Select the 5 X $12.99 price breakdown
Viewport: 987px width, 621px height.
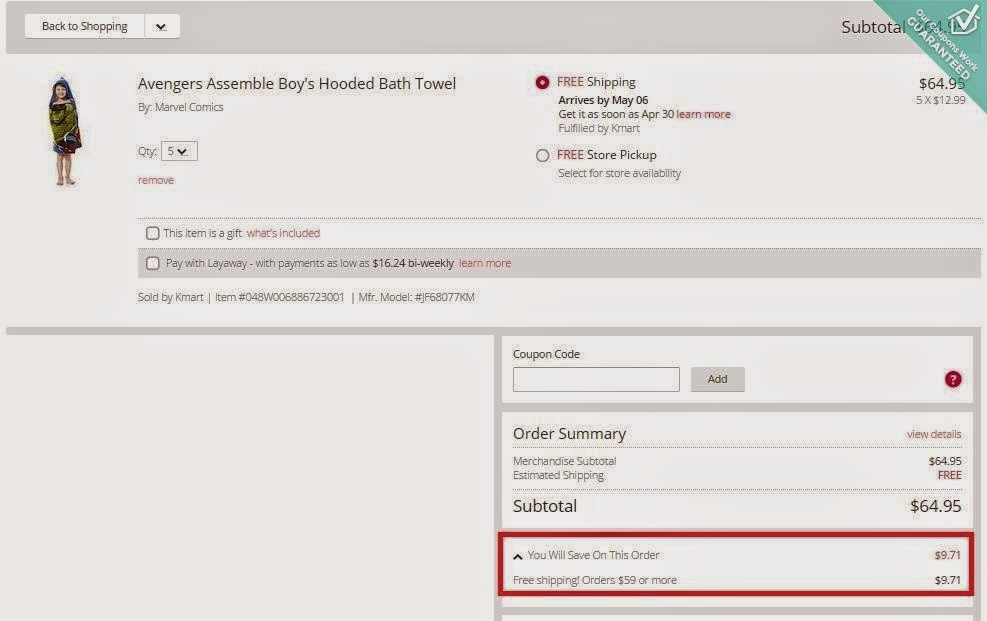point(940,100)
